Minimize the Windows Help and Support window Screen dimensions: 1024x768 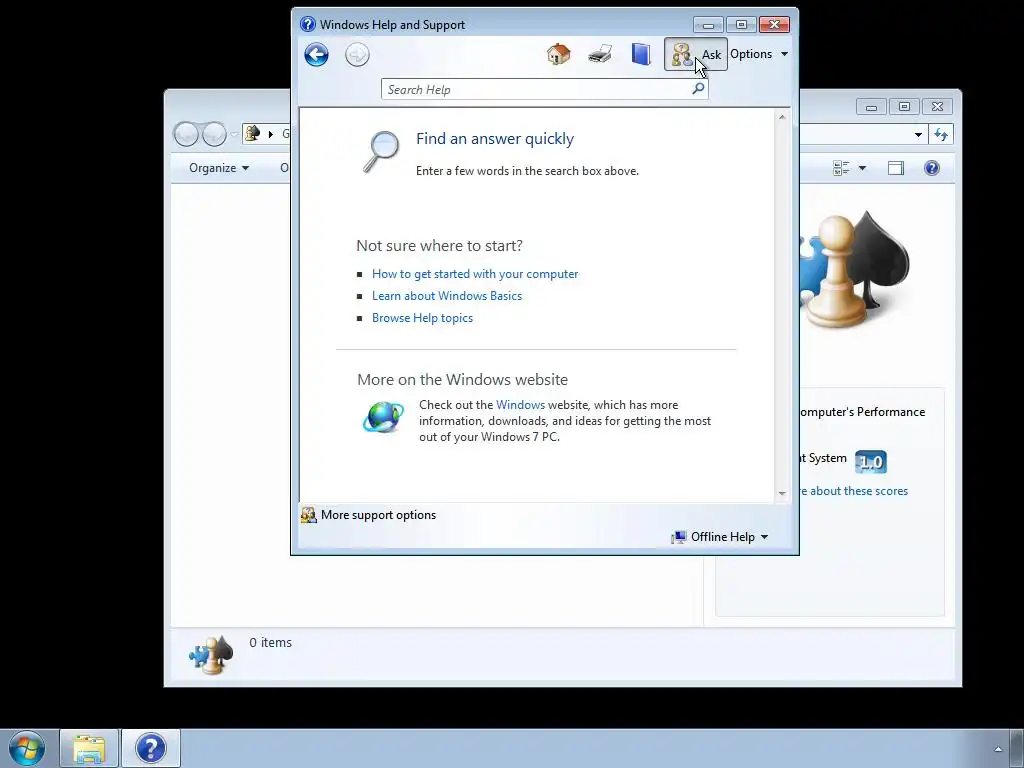(708, 25)
